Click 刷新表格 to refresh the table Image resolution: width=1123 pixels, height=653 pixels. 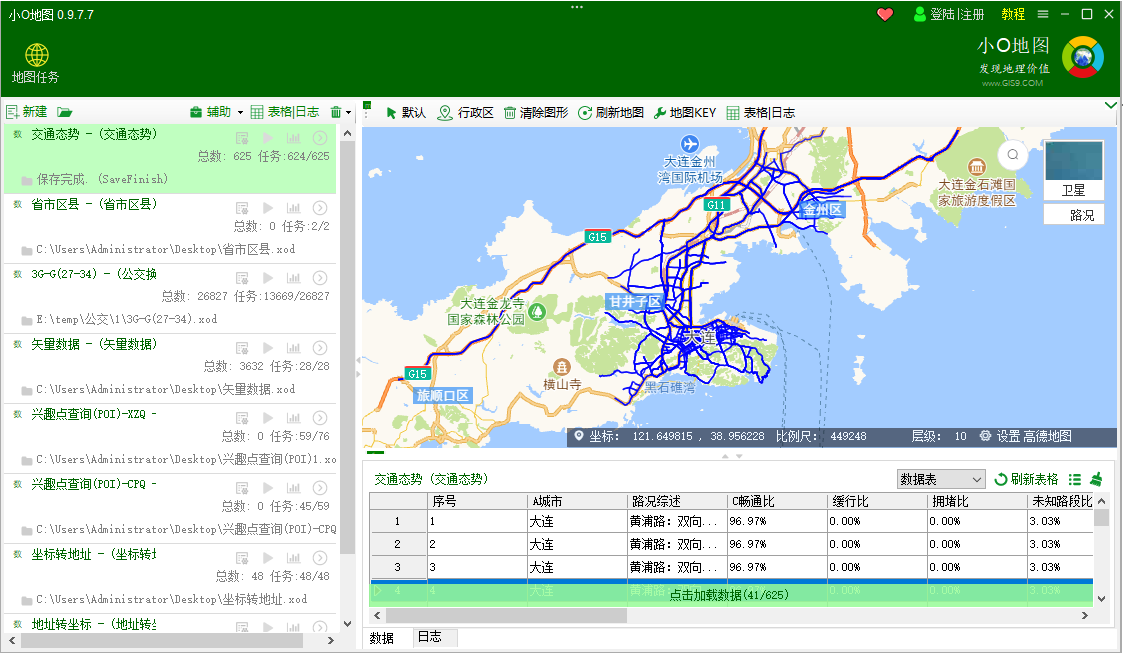[1026, 479]
